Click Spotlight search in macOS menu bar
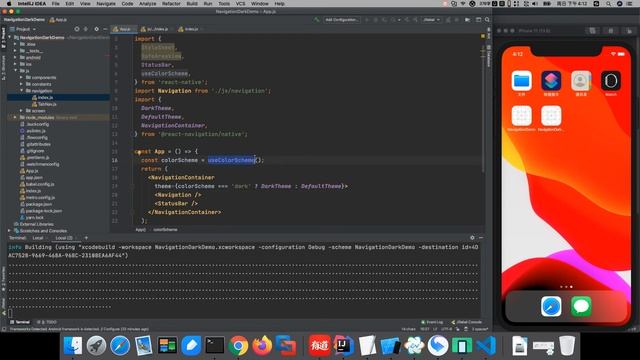640x360 pixels. pos(608,4)
